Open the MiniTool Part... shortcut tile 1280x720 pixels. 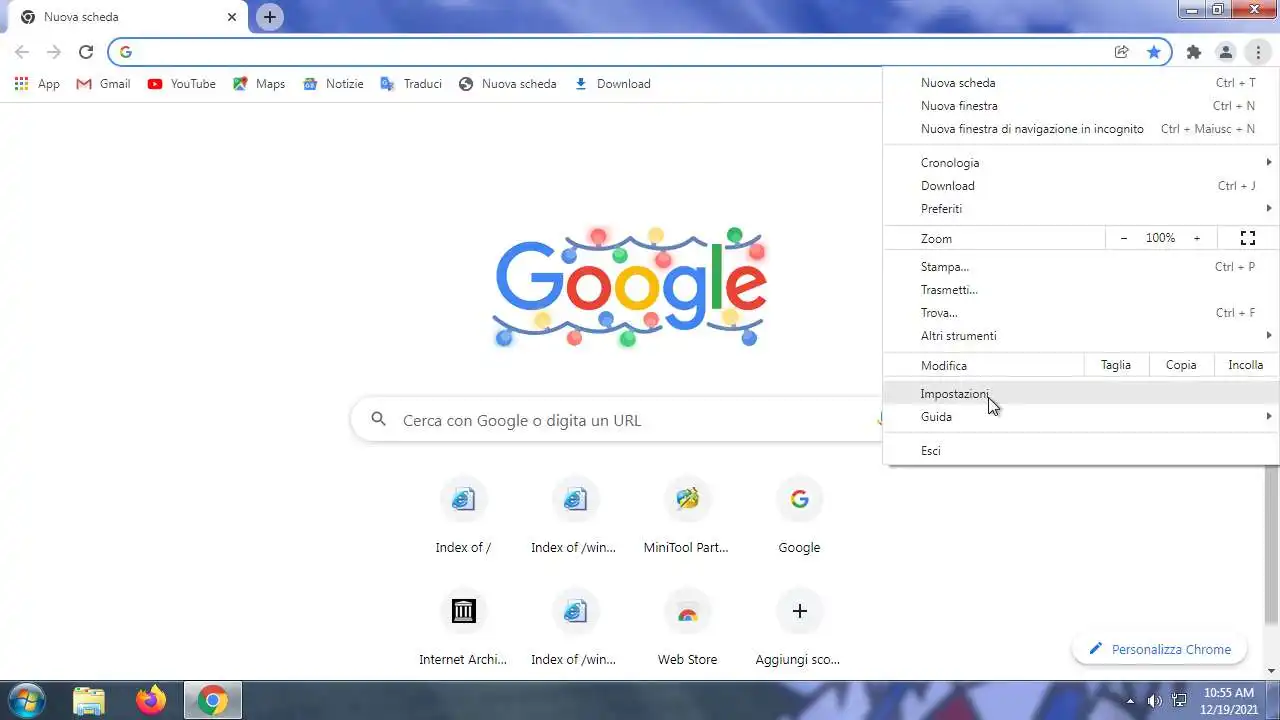(686, 515)
